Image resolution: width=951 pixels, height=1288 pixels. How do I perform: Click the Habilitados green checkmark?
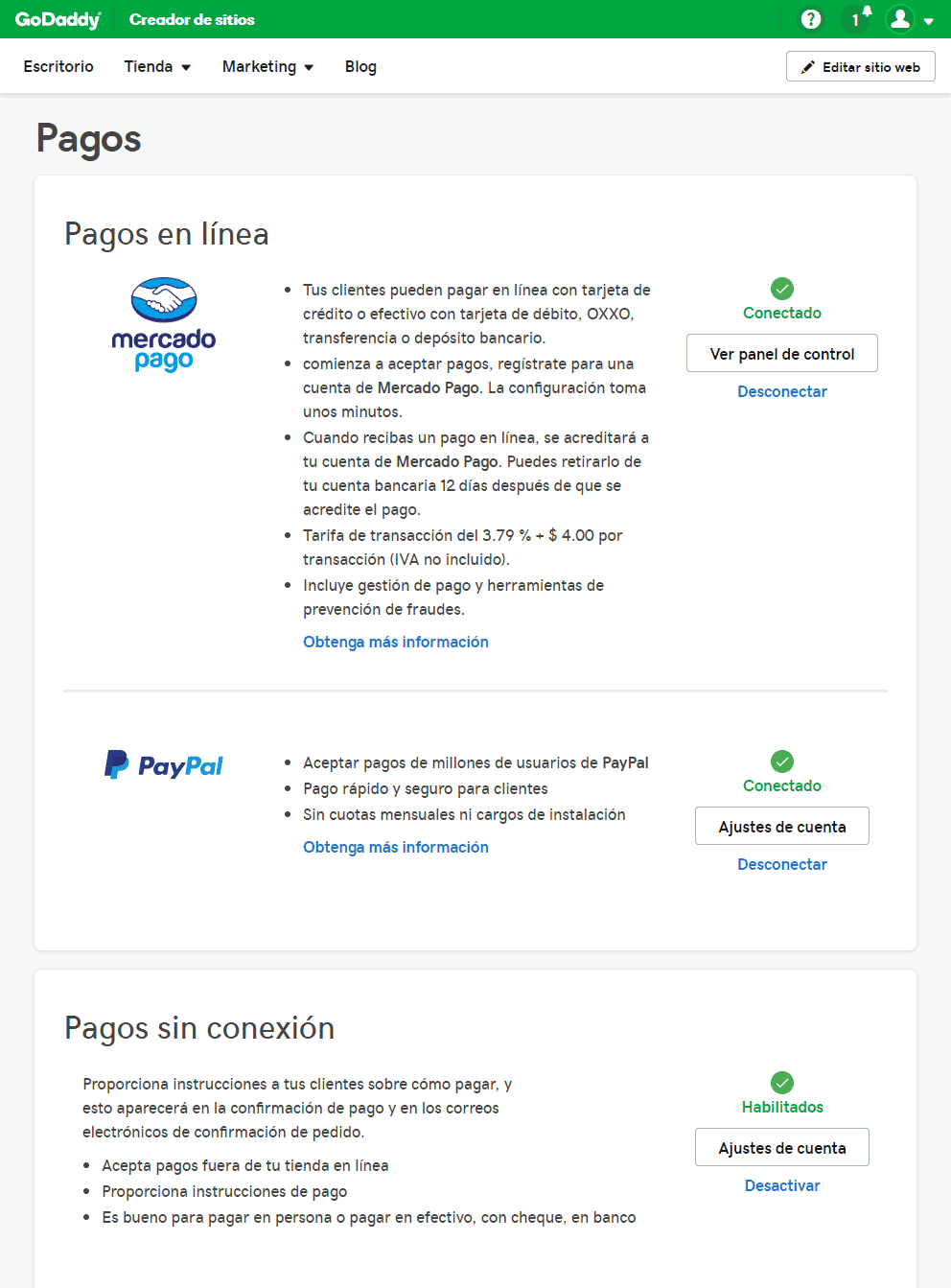(782, 1083)
